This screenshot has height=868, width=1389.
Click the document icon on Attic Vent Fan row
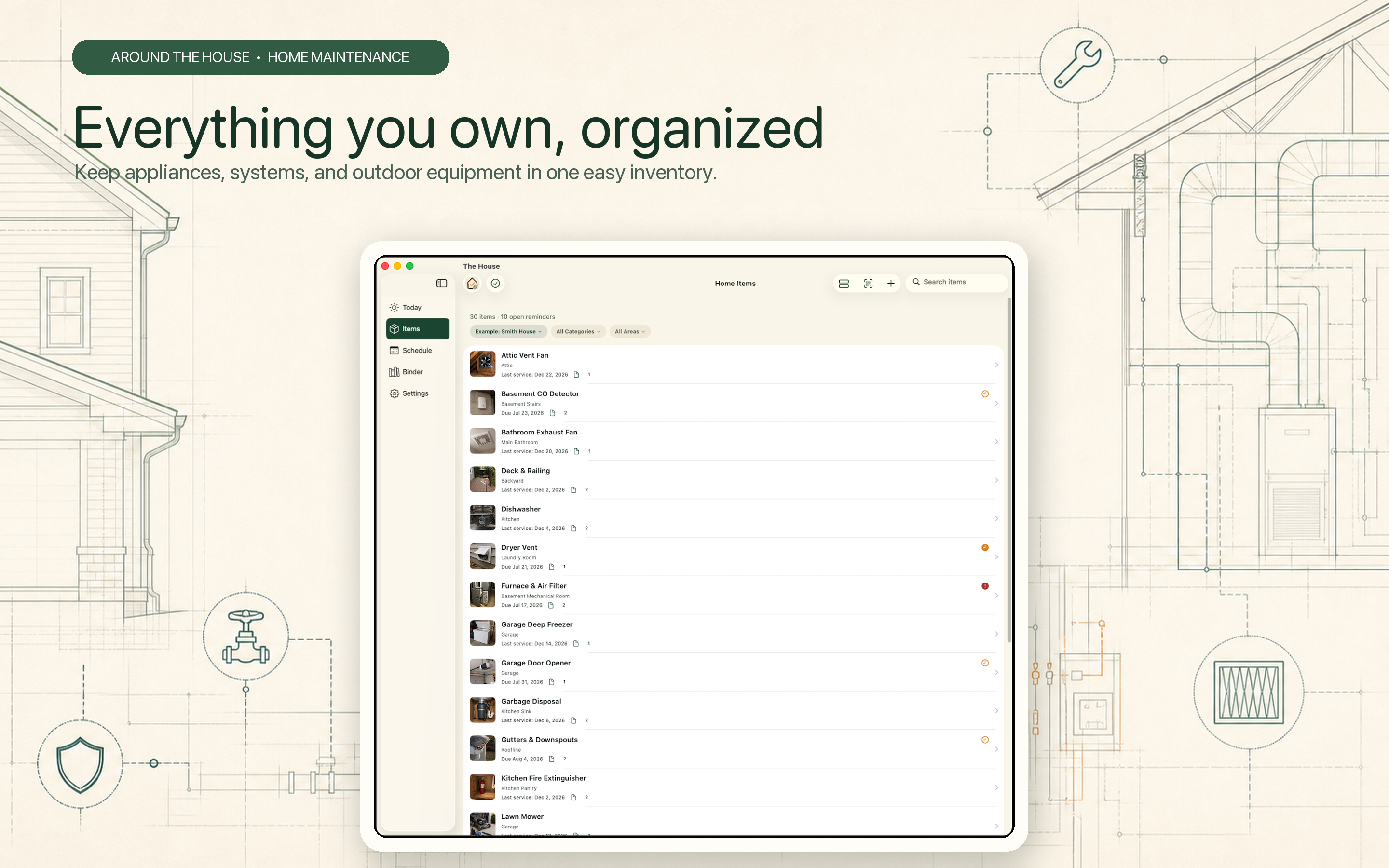(x=576, y=374)
